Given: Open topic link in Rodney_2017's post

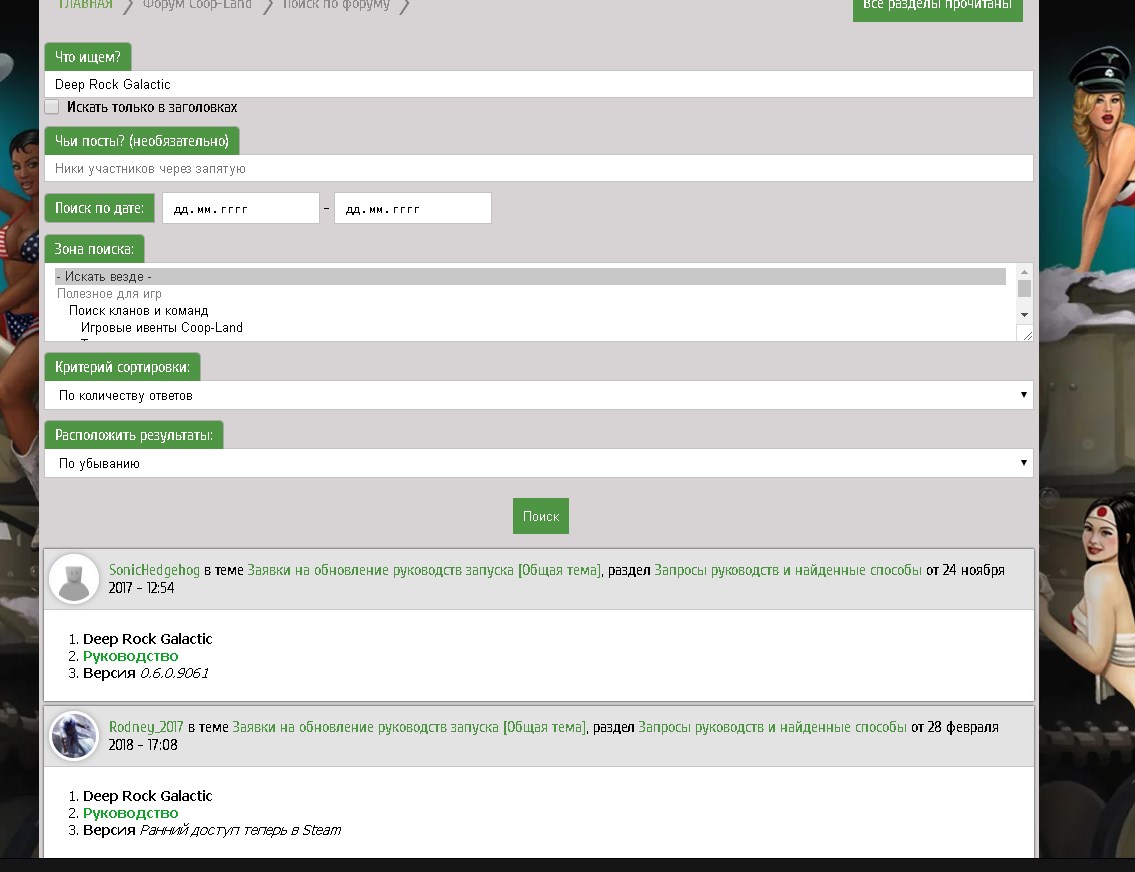Looking at the screenshot, I should [409, 727].
